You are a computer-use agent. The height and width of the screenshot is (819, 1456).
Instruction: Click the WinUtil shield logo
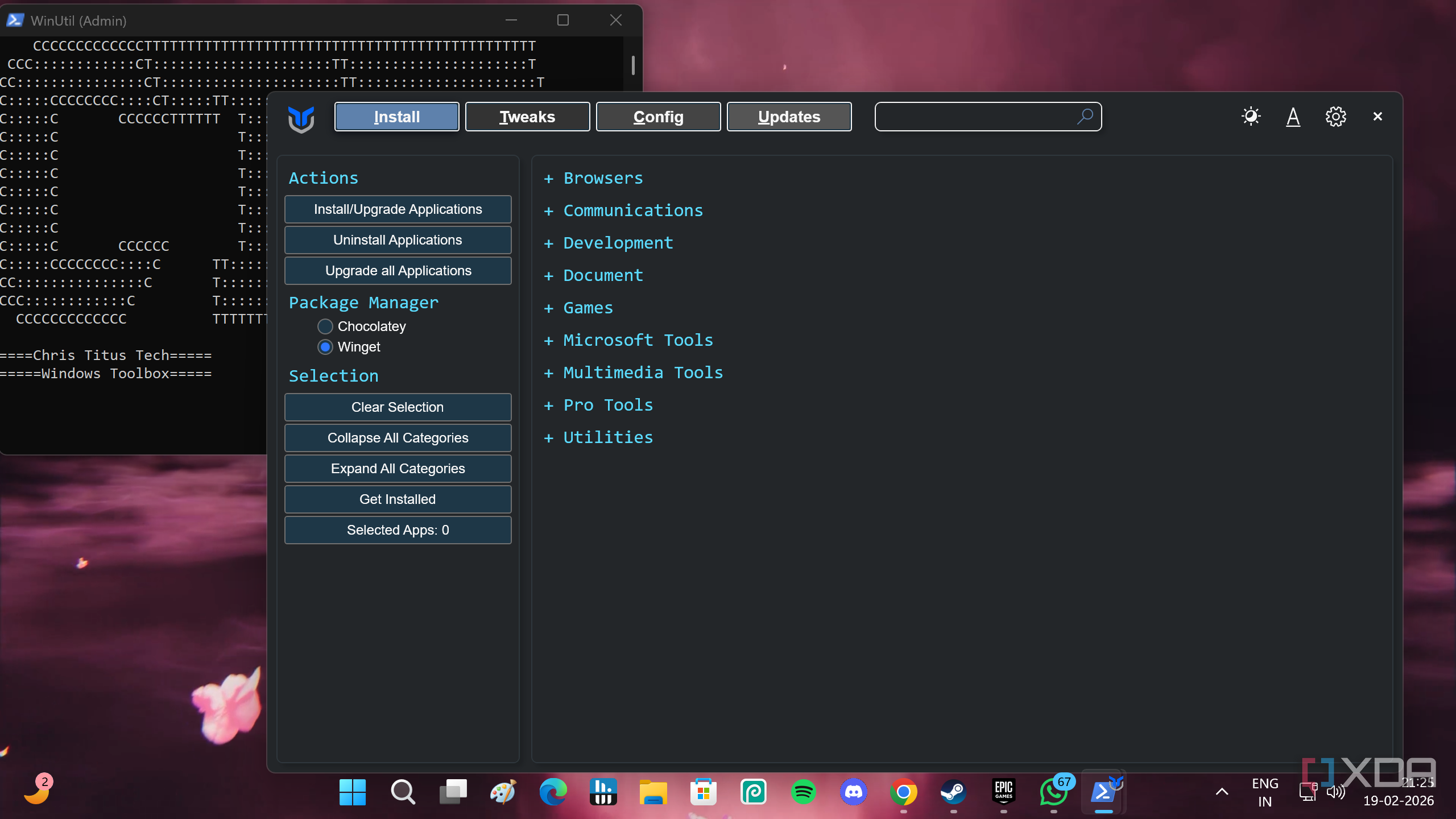coord(301,118)
